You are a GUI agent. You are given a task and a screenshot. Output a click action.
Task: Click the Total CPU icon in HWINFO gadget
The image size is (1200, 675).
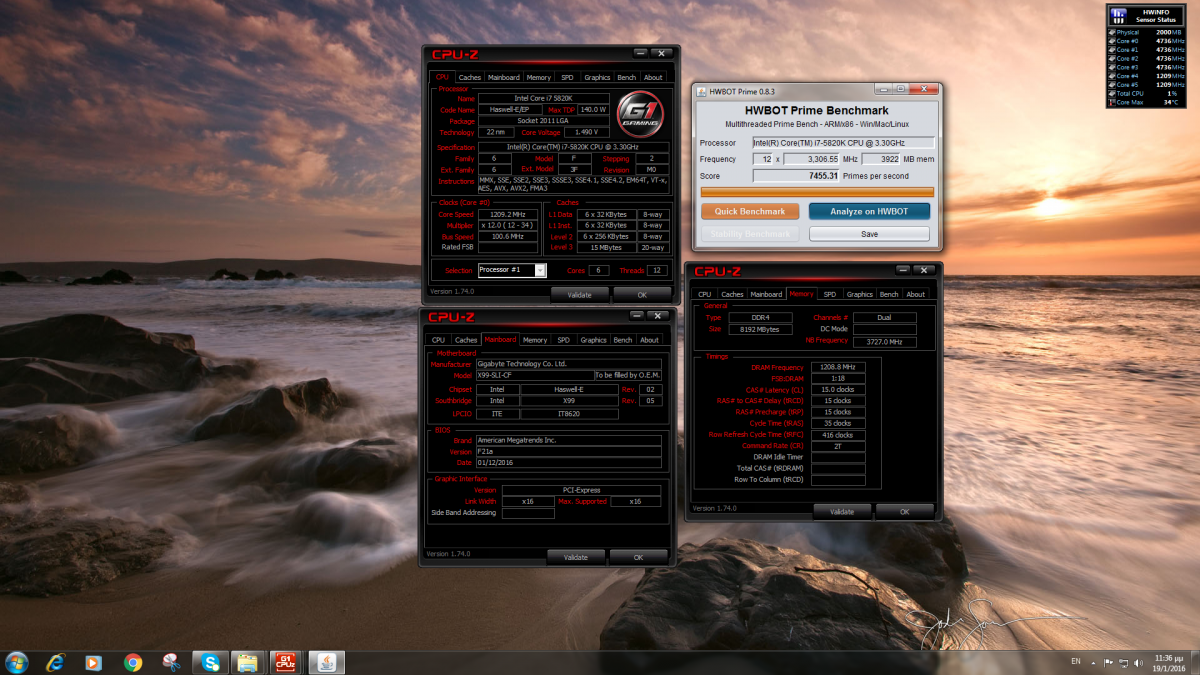[1112, 93]
